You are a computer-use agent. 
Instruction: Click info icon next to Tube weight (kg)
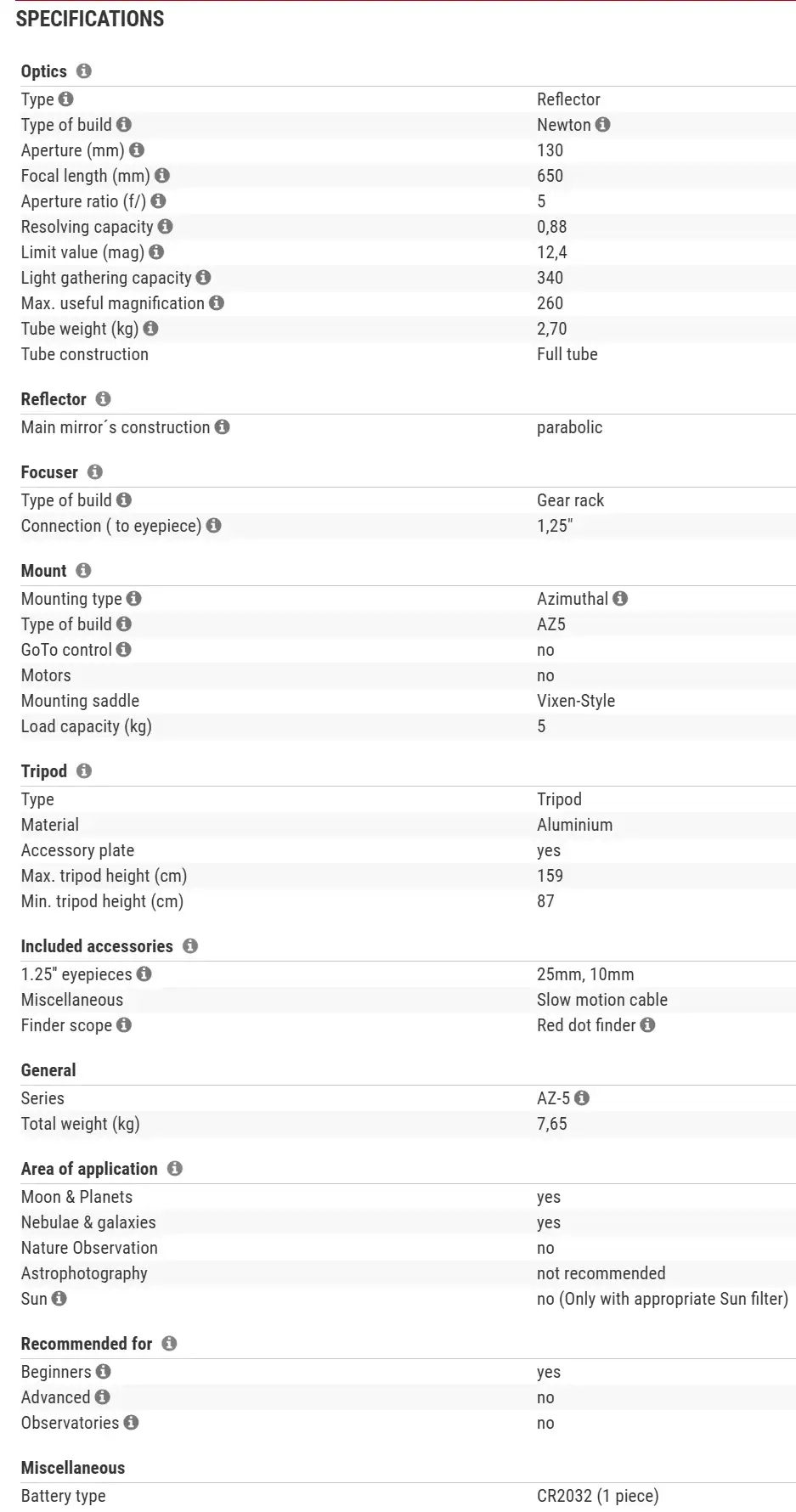point(151,329)
